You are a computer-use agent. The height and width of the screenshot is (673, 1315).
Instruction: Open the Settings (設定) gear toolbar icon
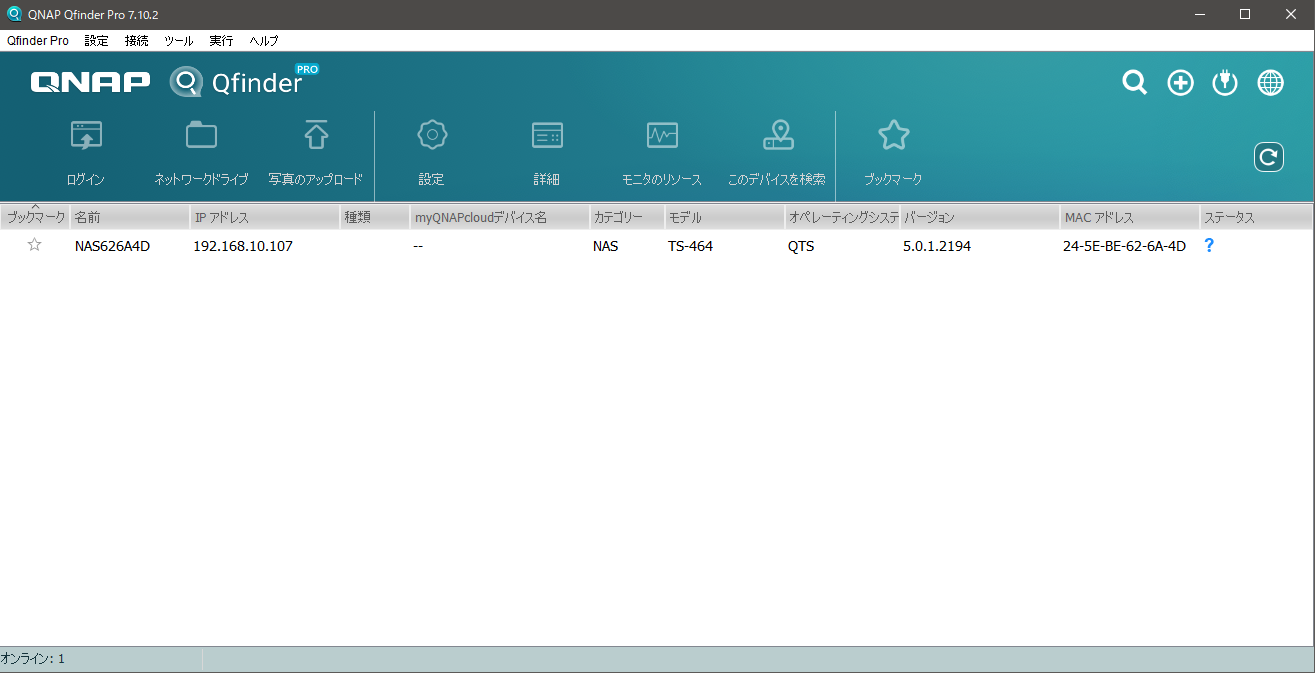point(431,135)
